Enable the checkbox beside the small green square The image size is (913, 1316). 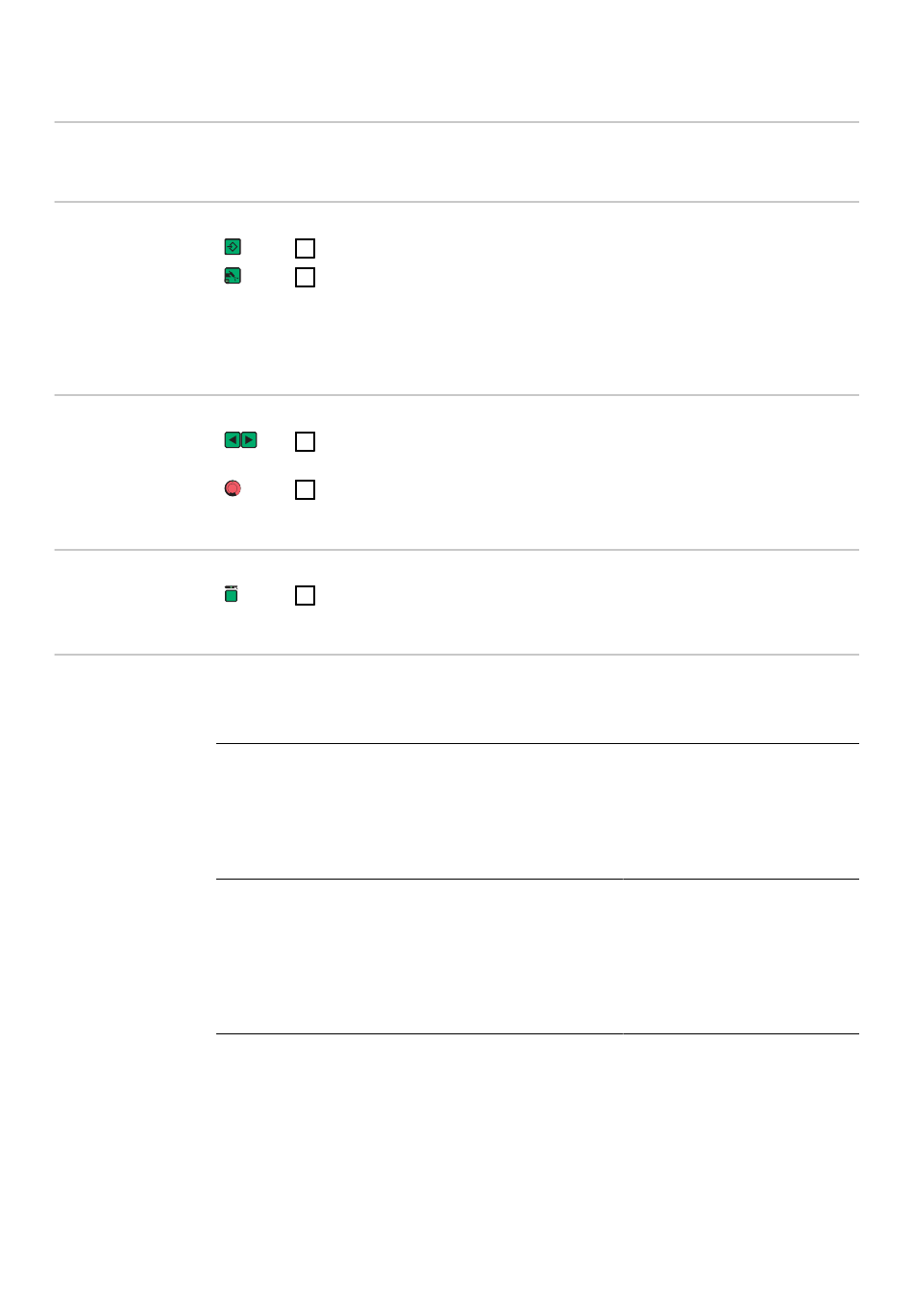click(305, 595)
